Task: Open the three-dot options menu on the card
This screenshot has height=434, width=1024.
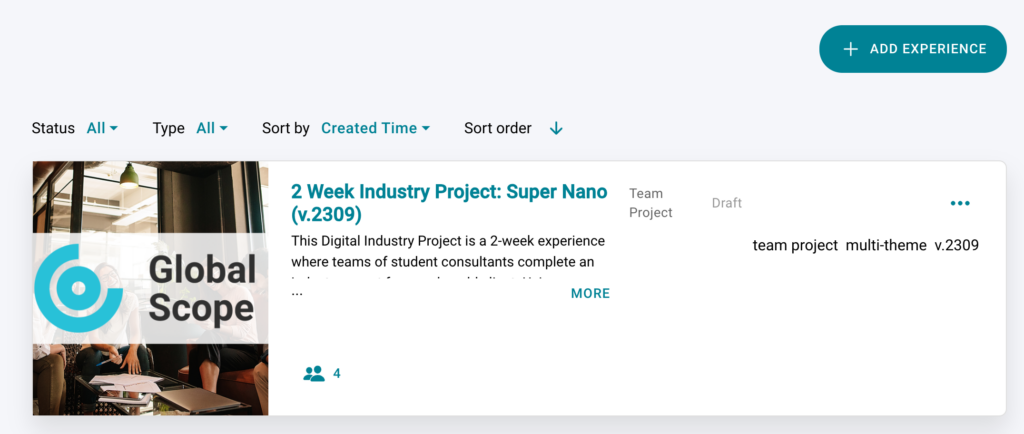Action: pyautogui.click(x=960, y=204)
